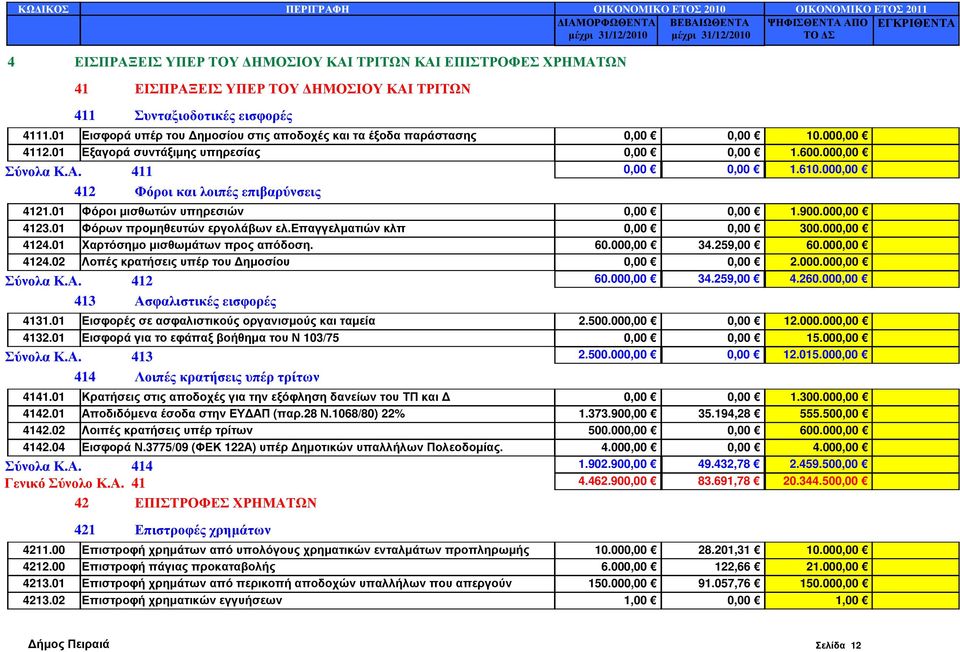960x652 pixels.
Task: Click the Ασφαλιστικές εισφορές section title
Action: [x=205, y=301]
